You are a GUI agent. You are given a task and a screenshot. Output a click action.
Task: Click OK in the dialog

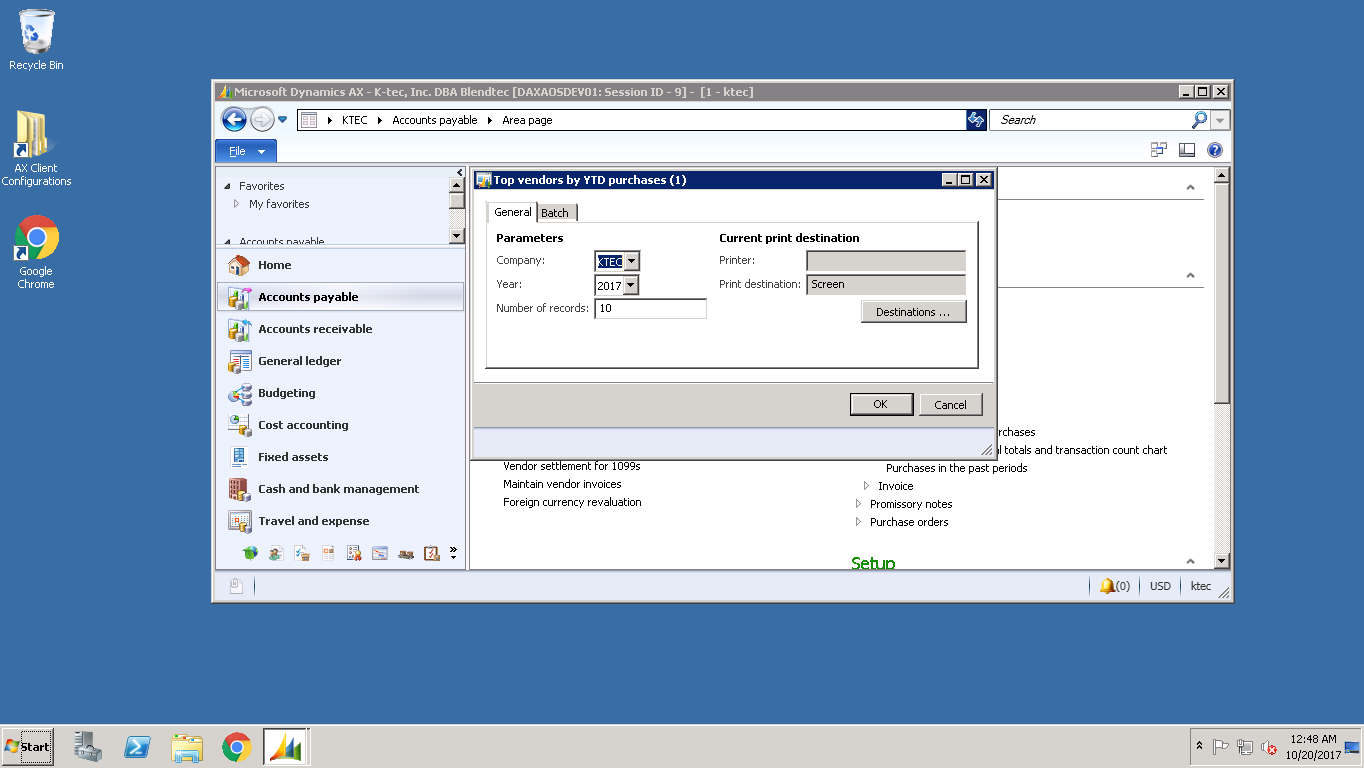881,405
